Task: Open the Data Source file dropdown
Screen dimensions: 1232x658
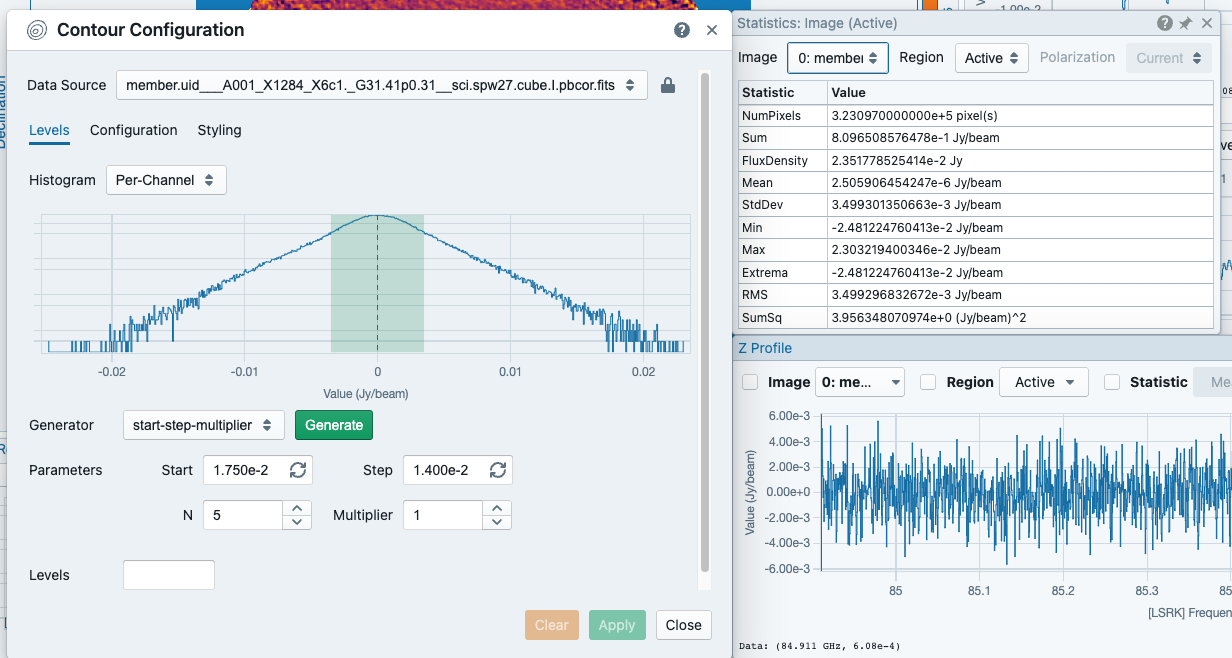Action: [382, 86]
